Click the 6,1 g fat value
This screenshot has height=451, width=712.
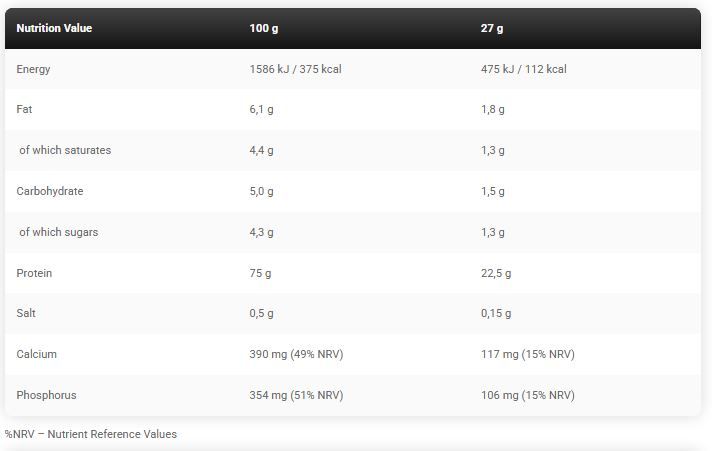[261, 110]
